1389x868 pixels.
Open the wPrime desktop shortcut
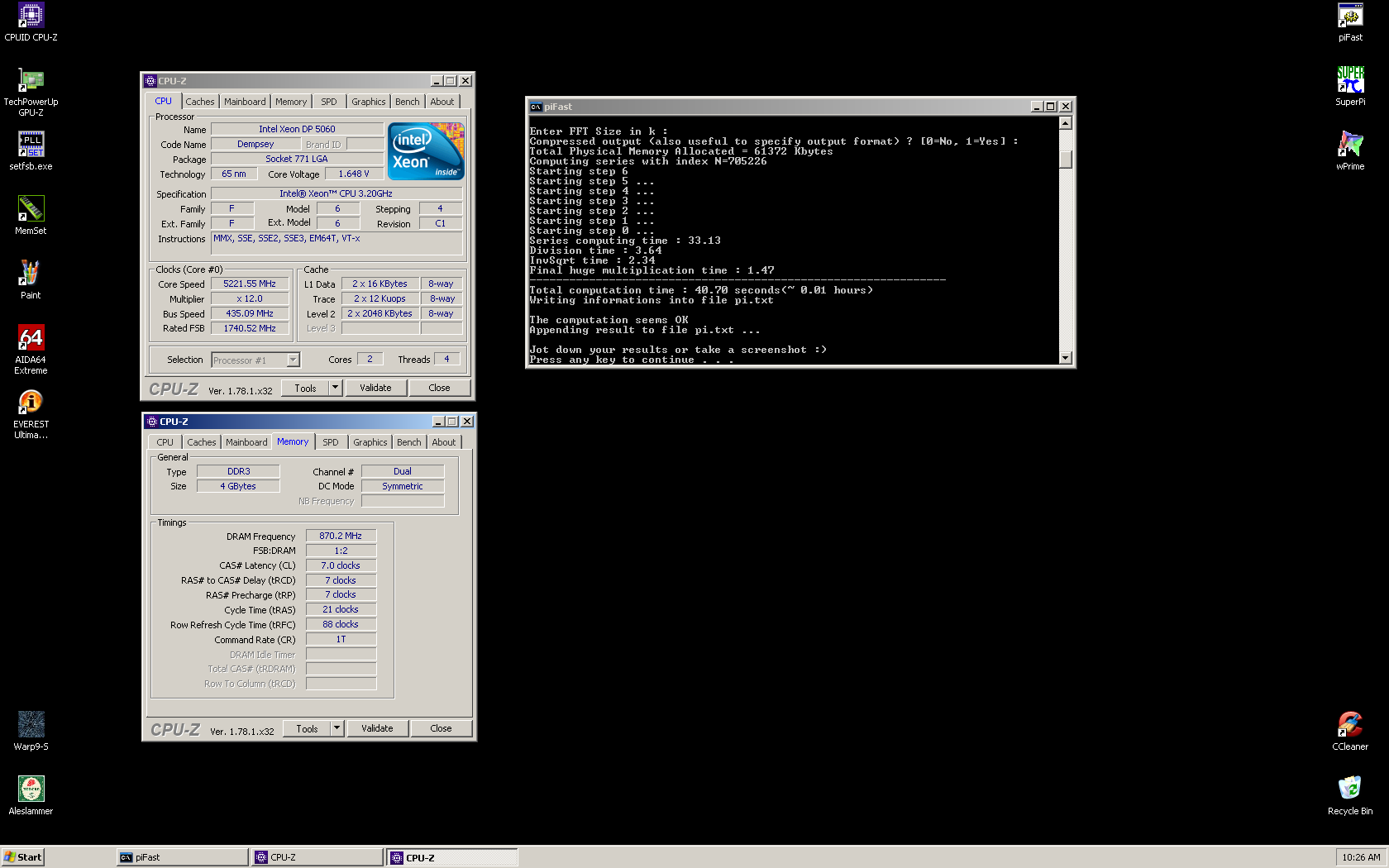pyautogui.click(x=1350, y=151)
